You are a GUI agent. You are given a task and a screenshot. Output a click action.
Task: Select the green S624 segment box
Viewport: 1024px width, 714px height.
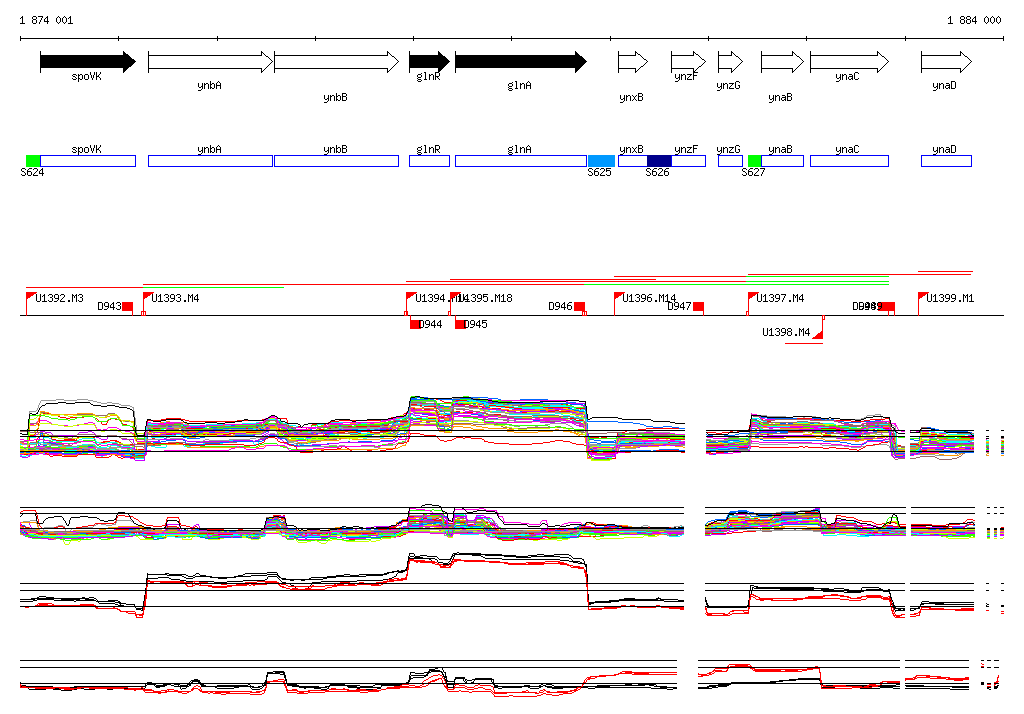tap(33, 161)
